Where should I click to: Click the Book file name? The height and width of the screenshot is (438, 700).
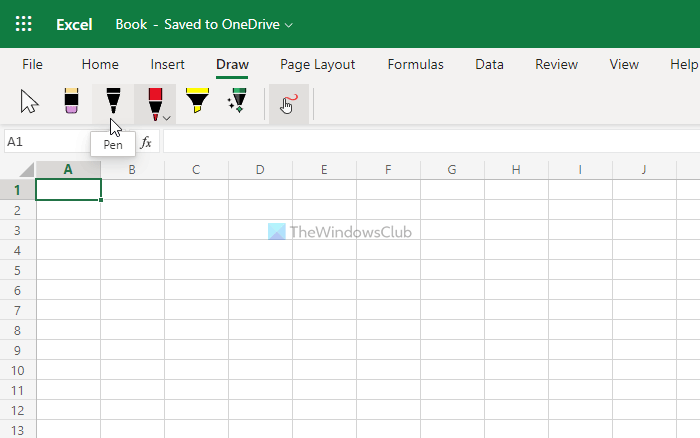131,24
